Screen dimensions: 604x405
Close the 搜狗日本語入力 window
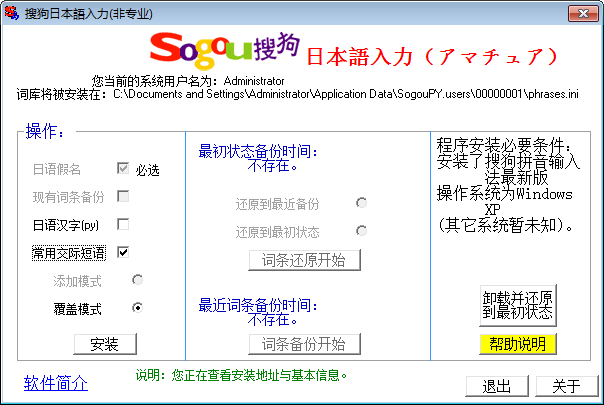point(583,13)
